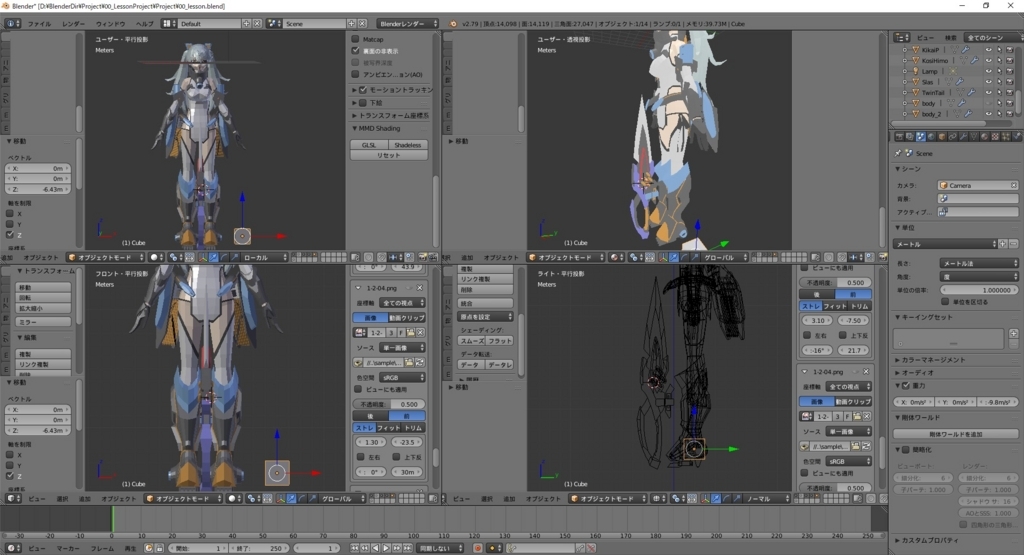Open the ウィンドウ menu in the top bar
The height and width of the screenshot is (555, 1024).
tap(110, 24)
